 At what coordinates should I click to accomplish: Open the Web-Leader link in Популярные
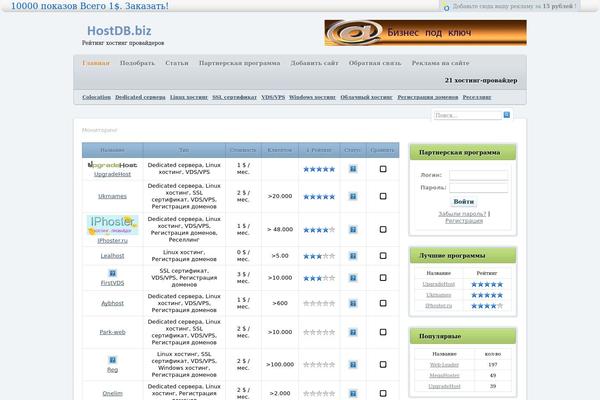tap(444, 365)
